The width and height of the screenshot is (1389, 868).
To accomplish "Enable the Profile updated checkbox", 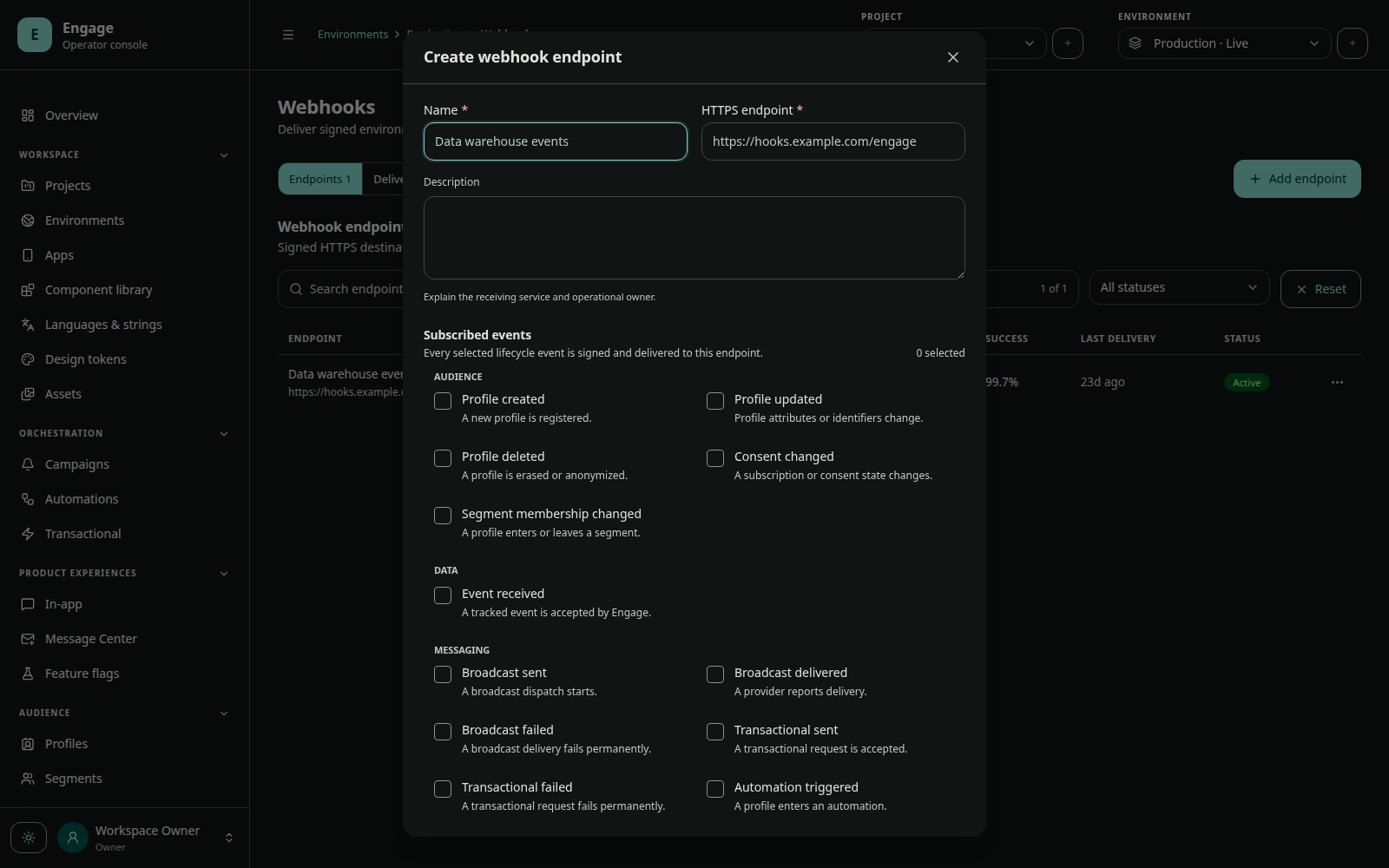I will tap(715, 401).
